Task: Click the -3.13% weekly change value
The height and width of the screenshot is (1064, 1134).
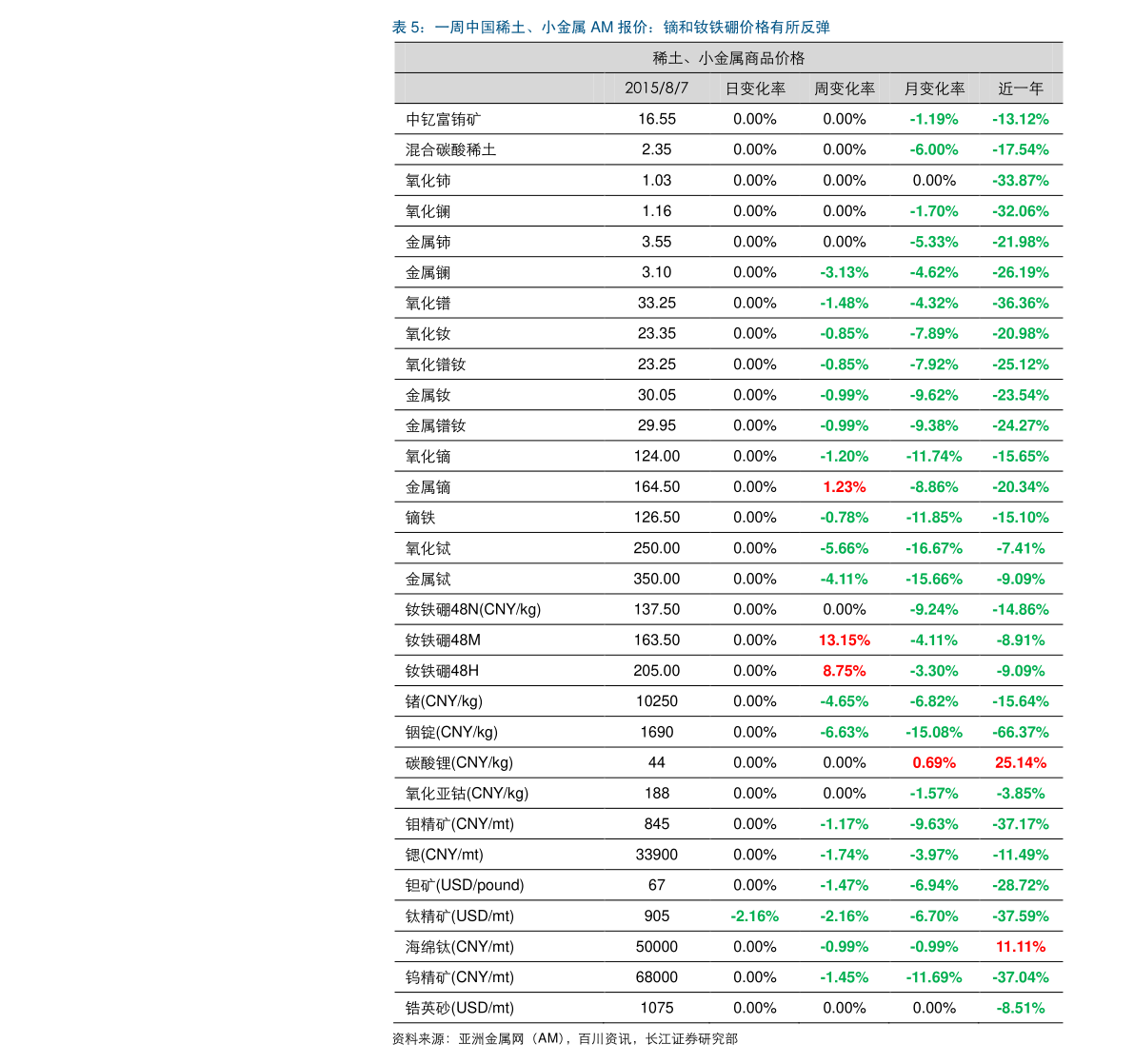Action: click(x=844, y=273)
